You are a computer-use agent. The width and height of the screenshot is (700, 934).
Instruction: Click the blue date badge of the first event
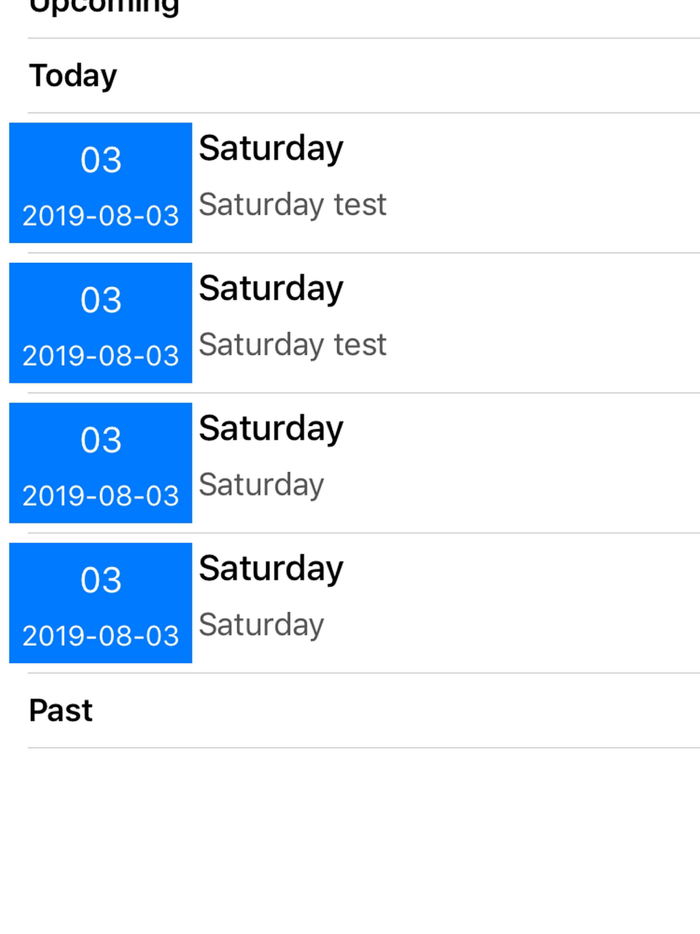(100, 183)
